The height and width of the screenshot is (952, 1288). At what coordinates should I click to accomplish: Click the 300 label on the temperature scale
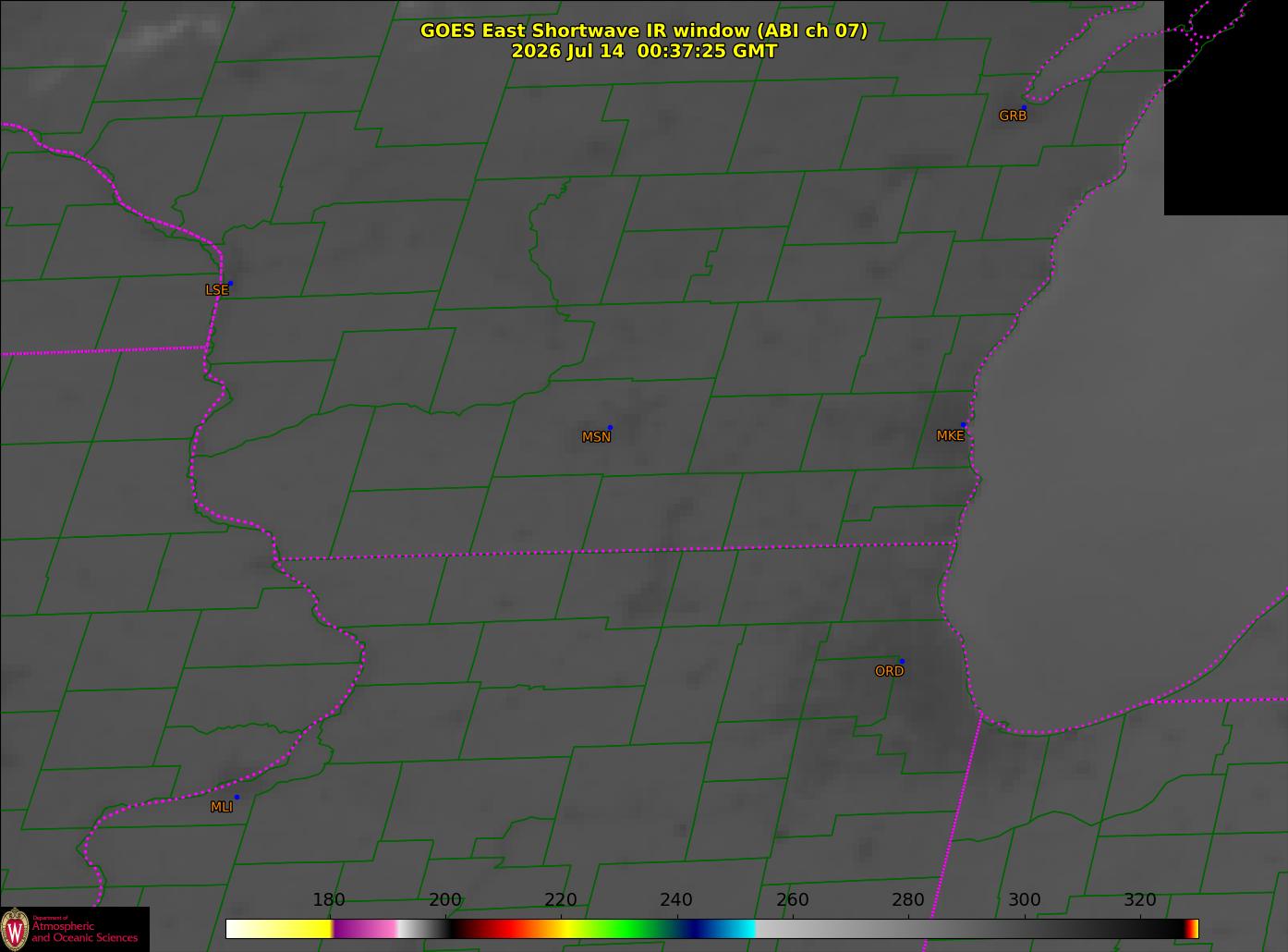tap(1024, 900)
